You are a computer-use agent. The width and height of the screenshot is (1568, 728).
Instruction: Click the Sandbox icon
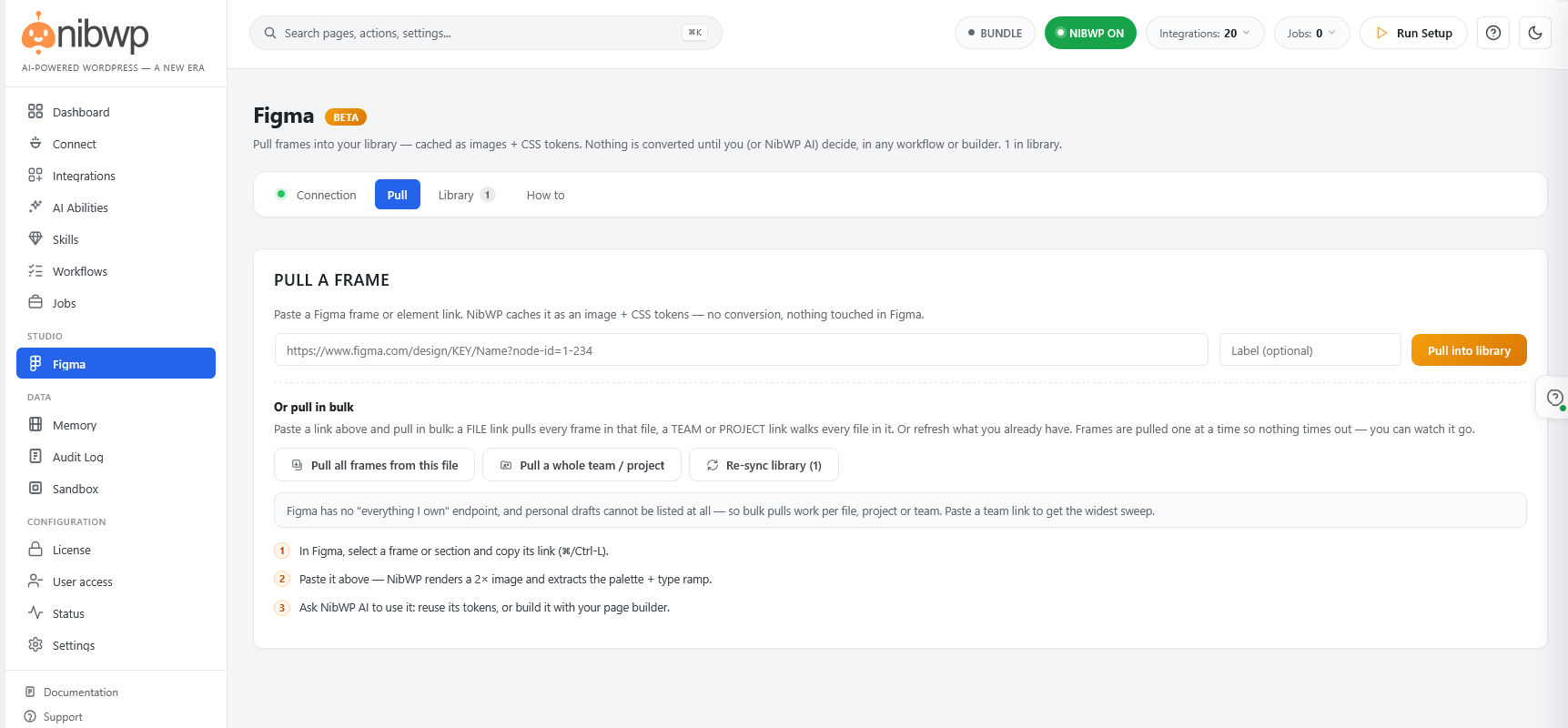(x=35, y=488)
